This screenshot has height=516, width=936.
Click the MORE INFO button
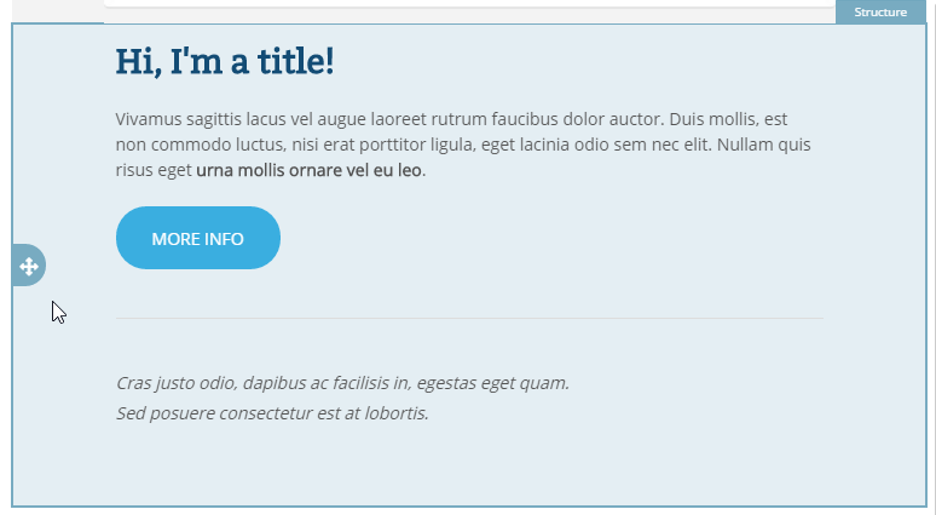click(198, 238)
